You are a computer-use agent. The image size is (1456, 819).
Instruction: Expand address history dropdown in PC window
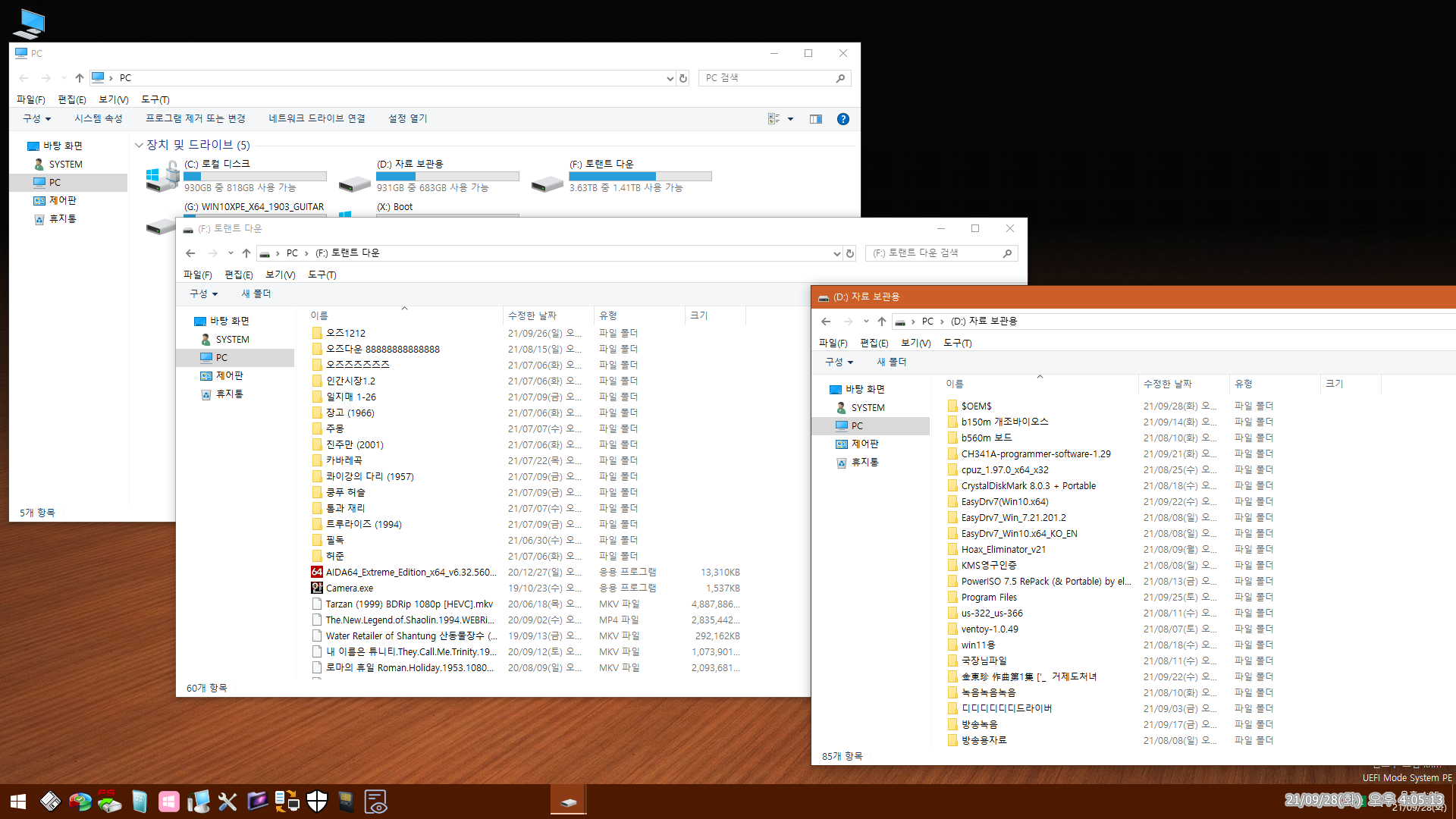(x=670, y=78)
